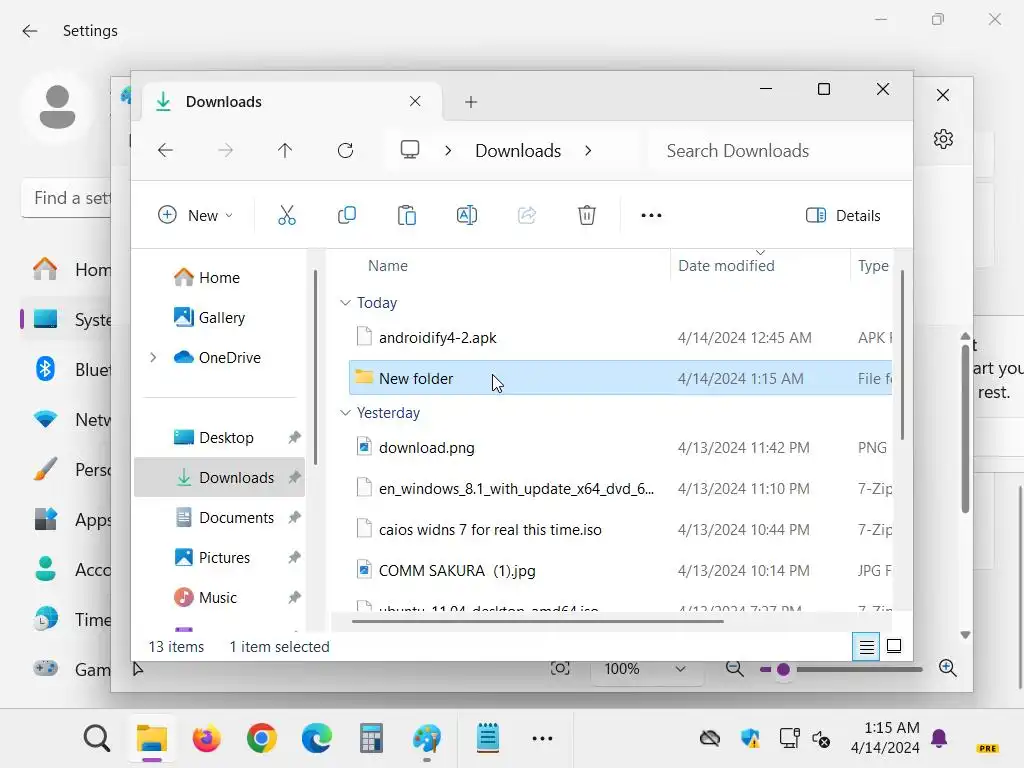The height and width of the screenshot is (768, 1024).
Task: Click the Settings back arrow
Action: (30, 31)
